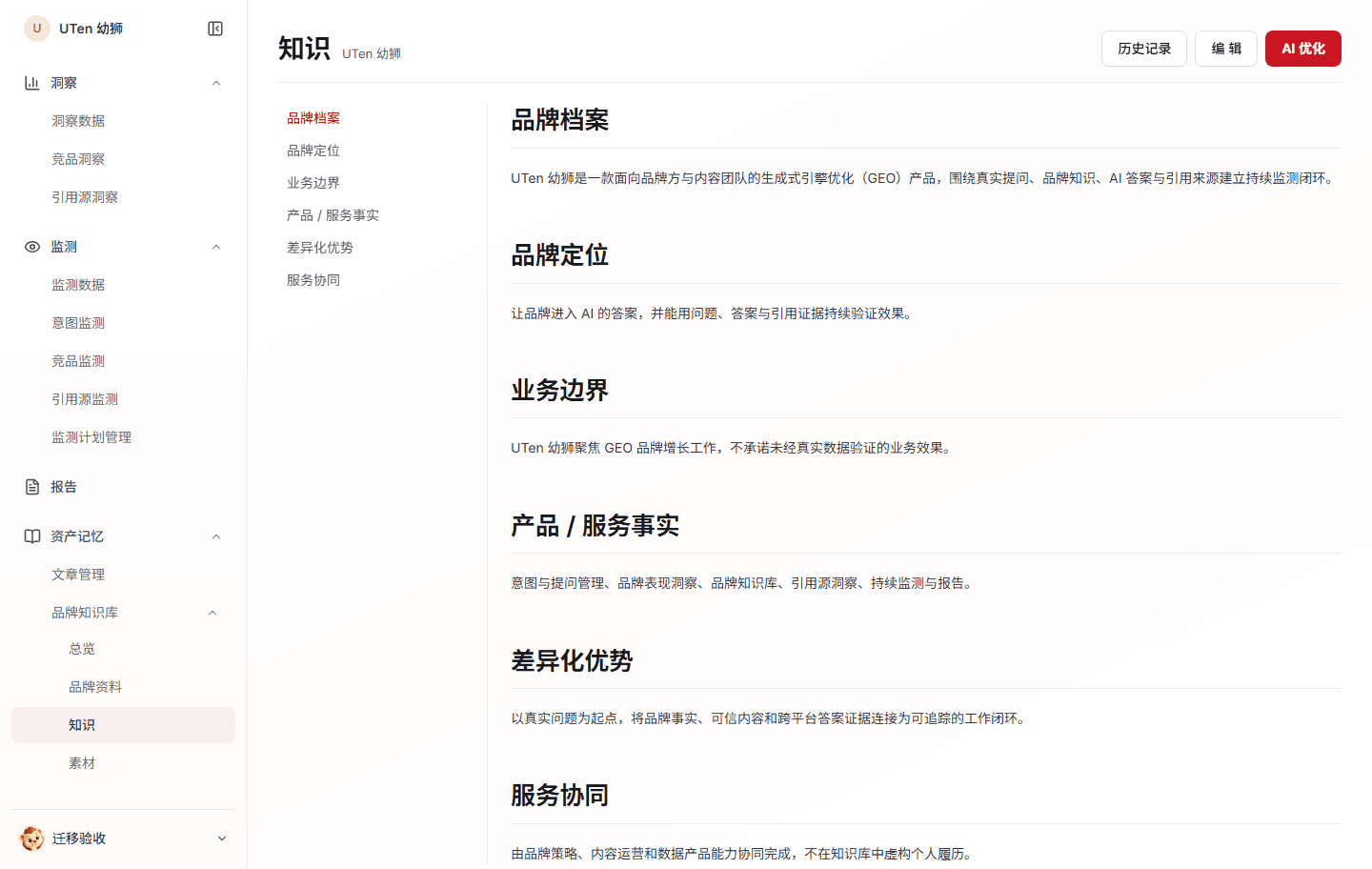Click the 编辑 button
Screen dimensions: 1372x869
pyautogui.click(x=1226, y=49)
